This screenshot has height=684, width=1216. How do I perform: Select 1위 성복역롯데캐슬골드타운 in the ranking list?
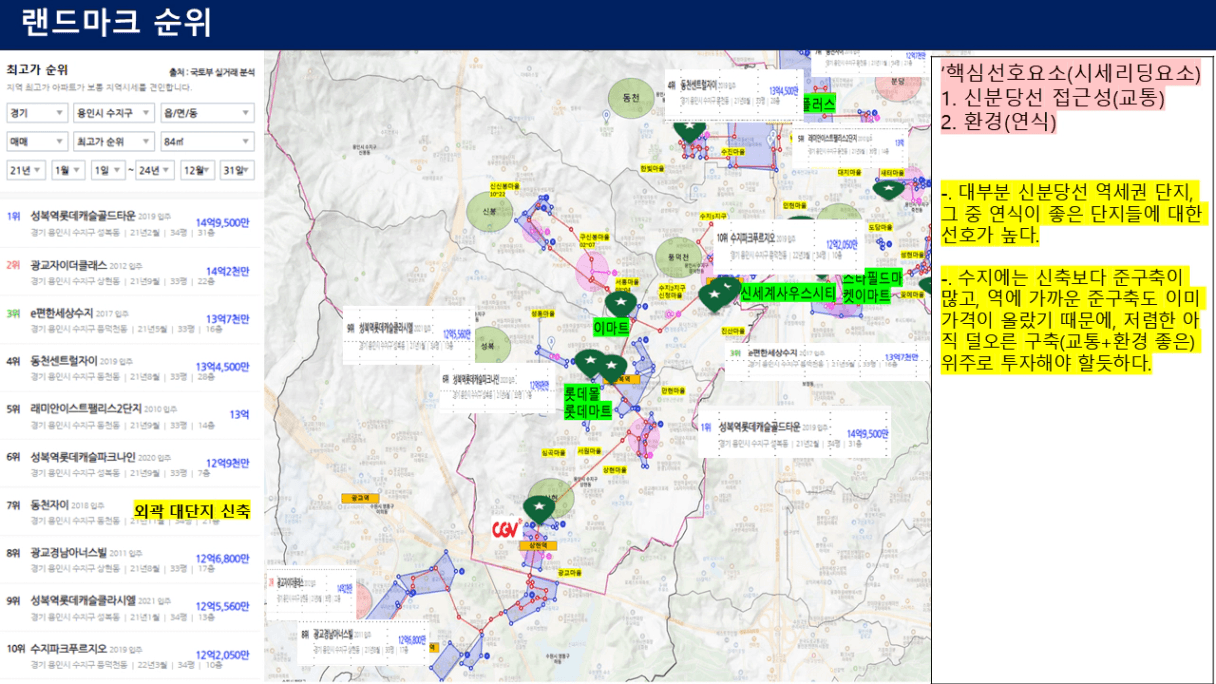click(x=128, y=221)
